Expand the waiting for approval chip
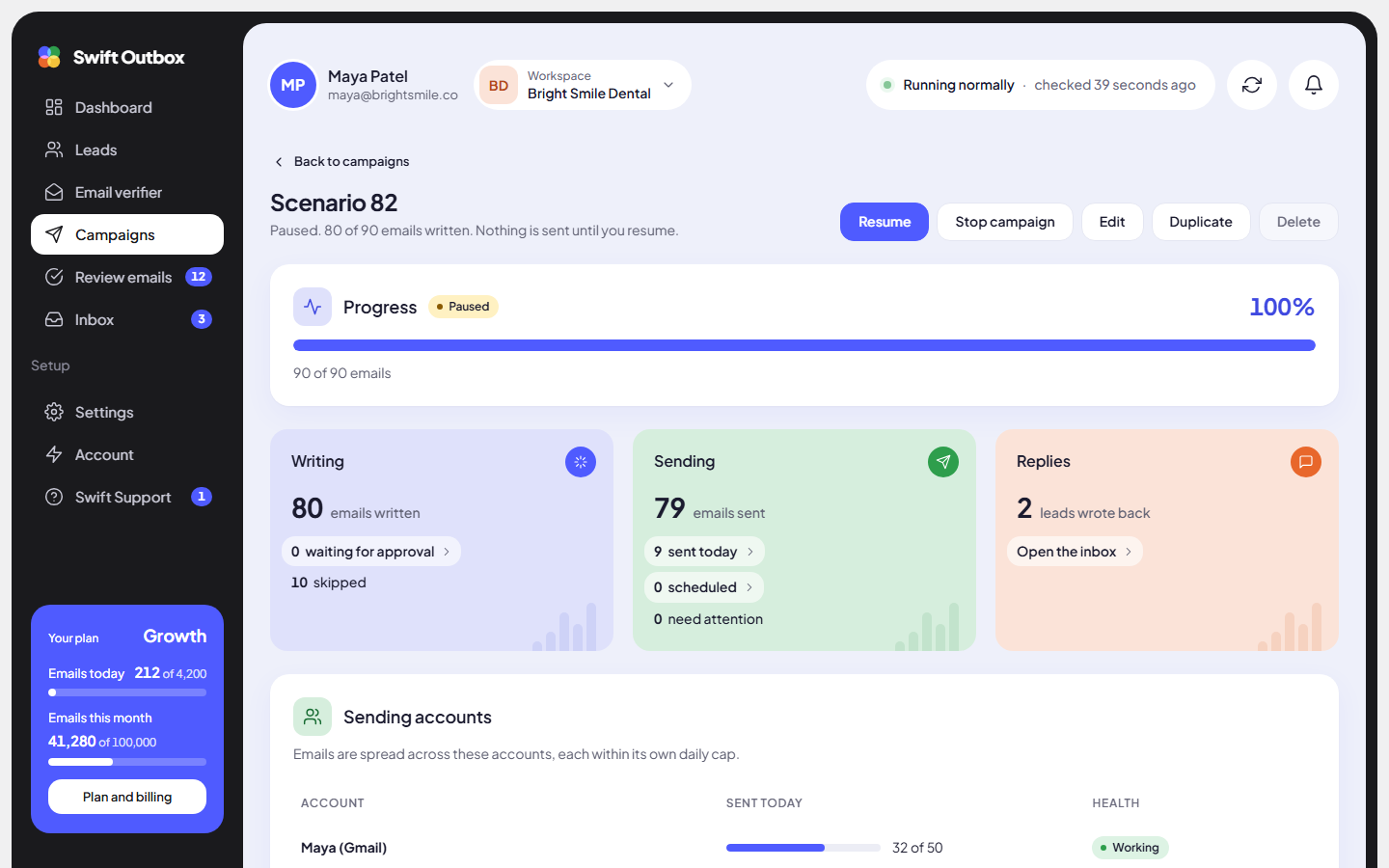Viewport: 1389px width, 868px height. point(371,552)
